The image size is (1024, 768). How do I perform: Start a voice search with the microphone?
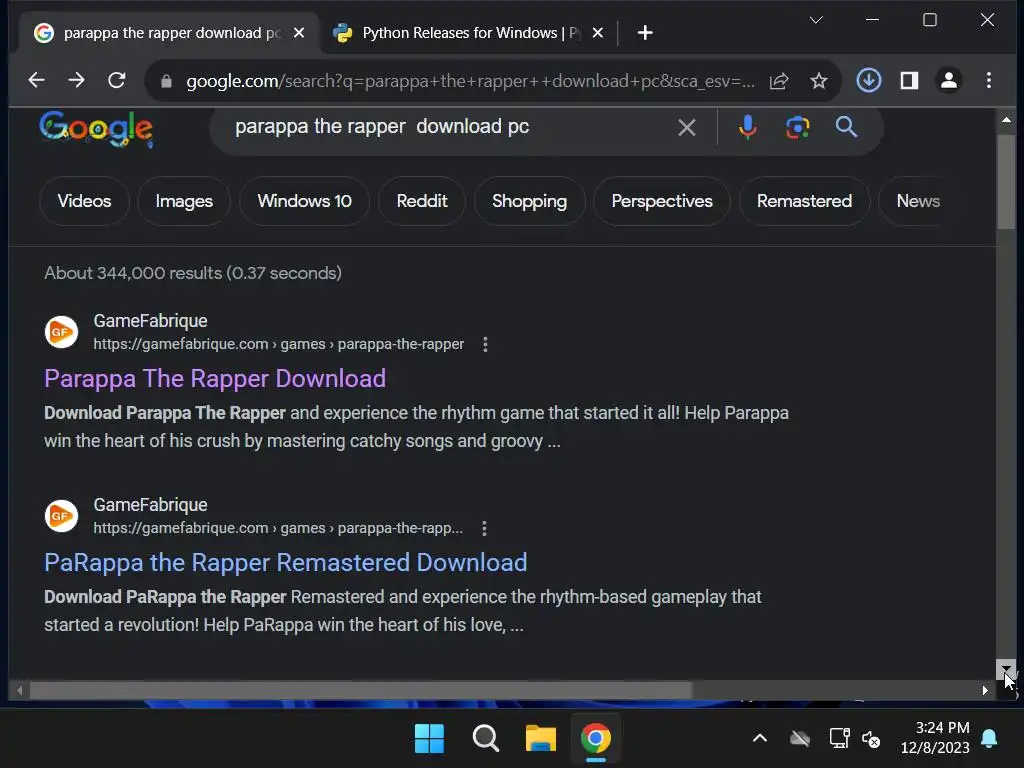748,127
